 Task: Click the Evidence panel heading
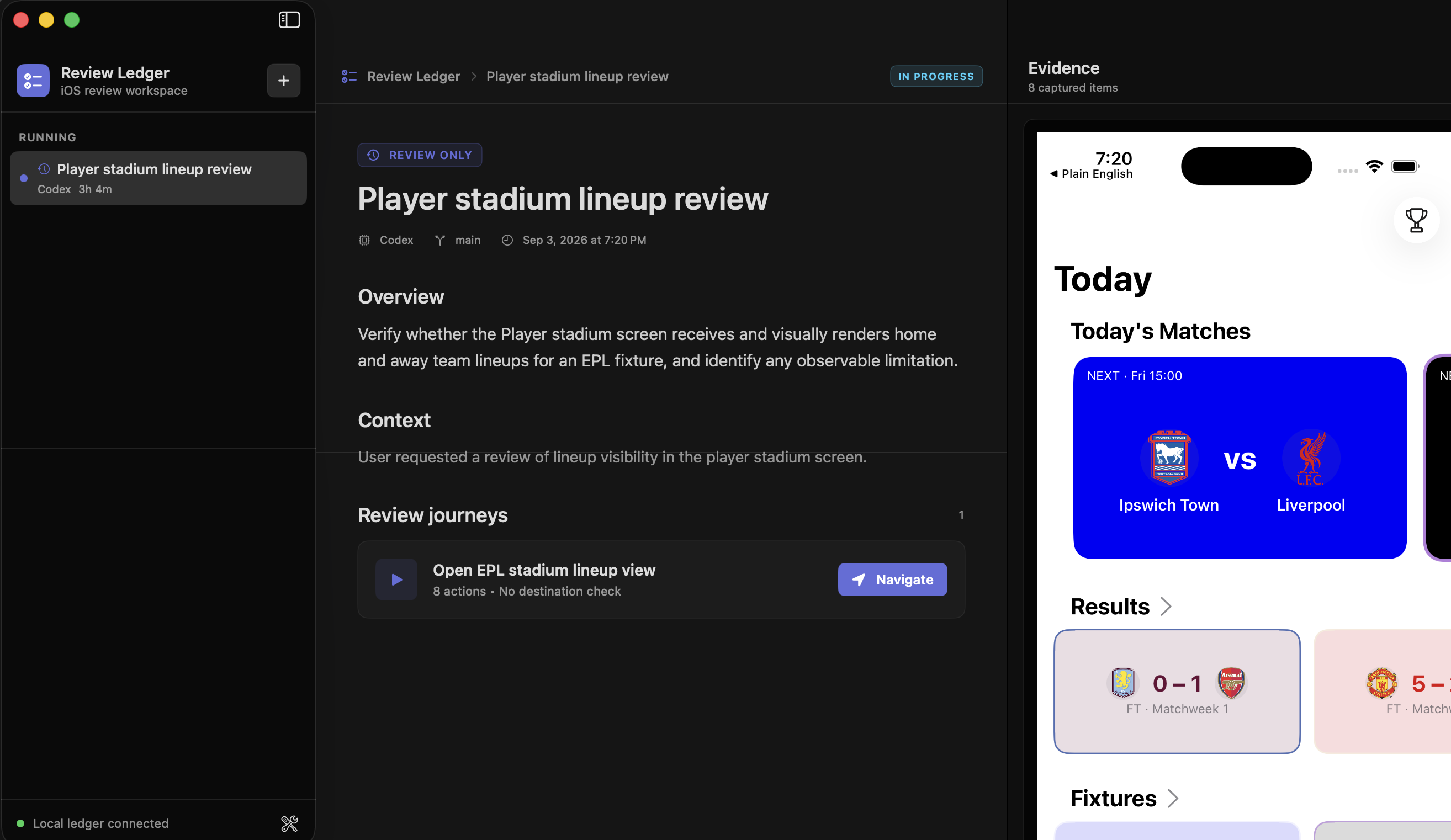tap(1063, 68)
